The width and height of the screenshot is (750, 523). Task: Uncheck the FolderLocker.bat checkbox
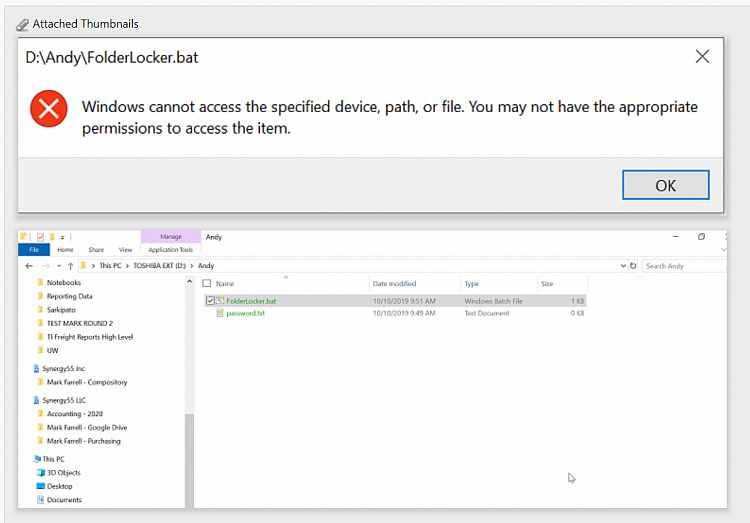coord(210,300)
